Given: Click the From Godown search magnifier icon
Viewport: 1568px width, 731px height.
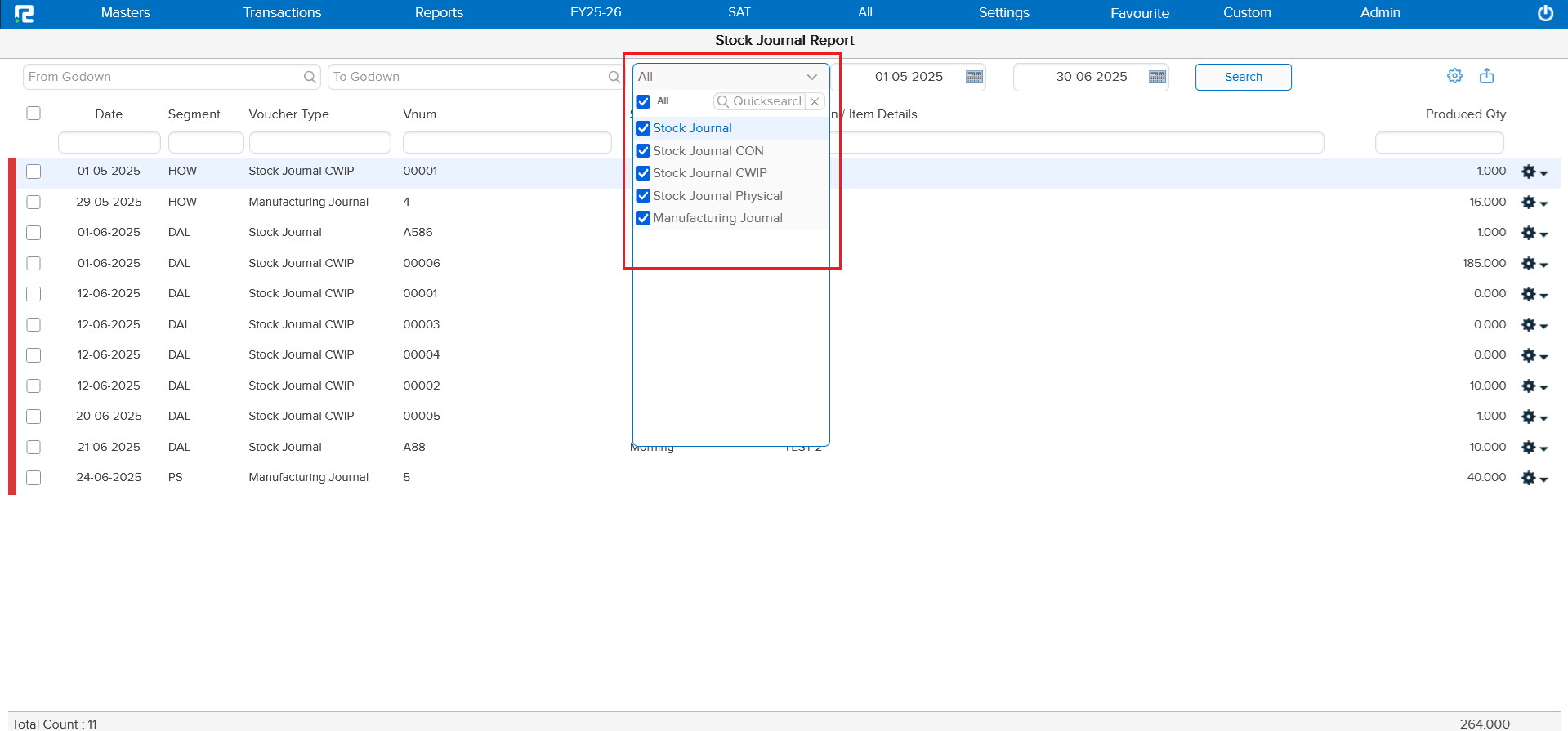Looking at the screenshot, I should (310, 77).
